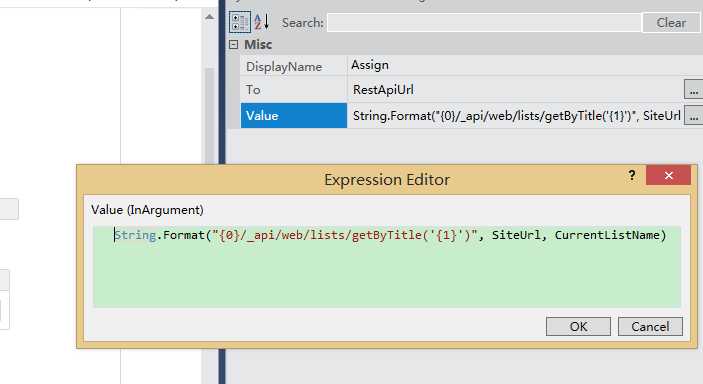Viewport: 703px width, 384px height.
Task: Click the left pane vertical scrollbar thumb
Action: click(x=209, y=116)
